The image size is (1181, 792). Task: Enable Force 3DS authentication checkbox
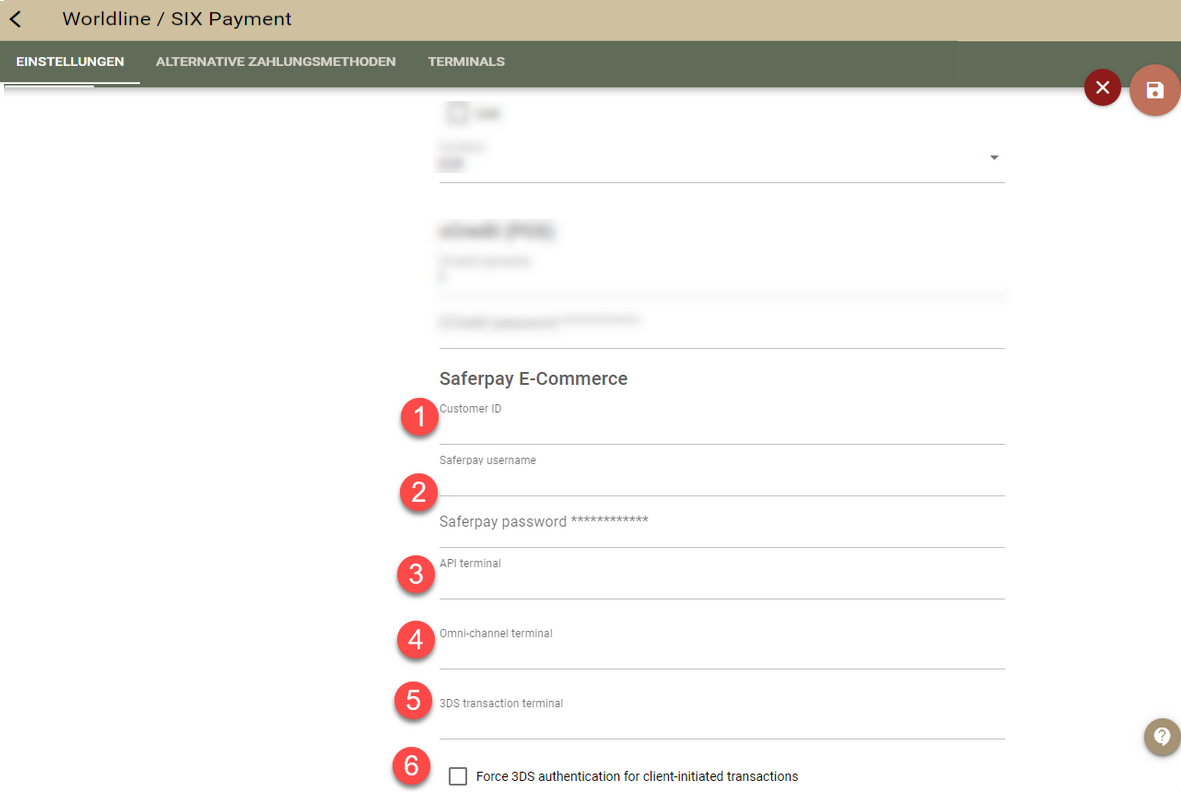click(458, 776)
